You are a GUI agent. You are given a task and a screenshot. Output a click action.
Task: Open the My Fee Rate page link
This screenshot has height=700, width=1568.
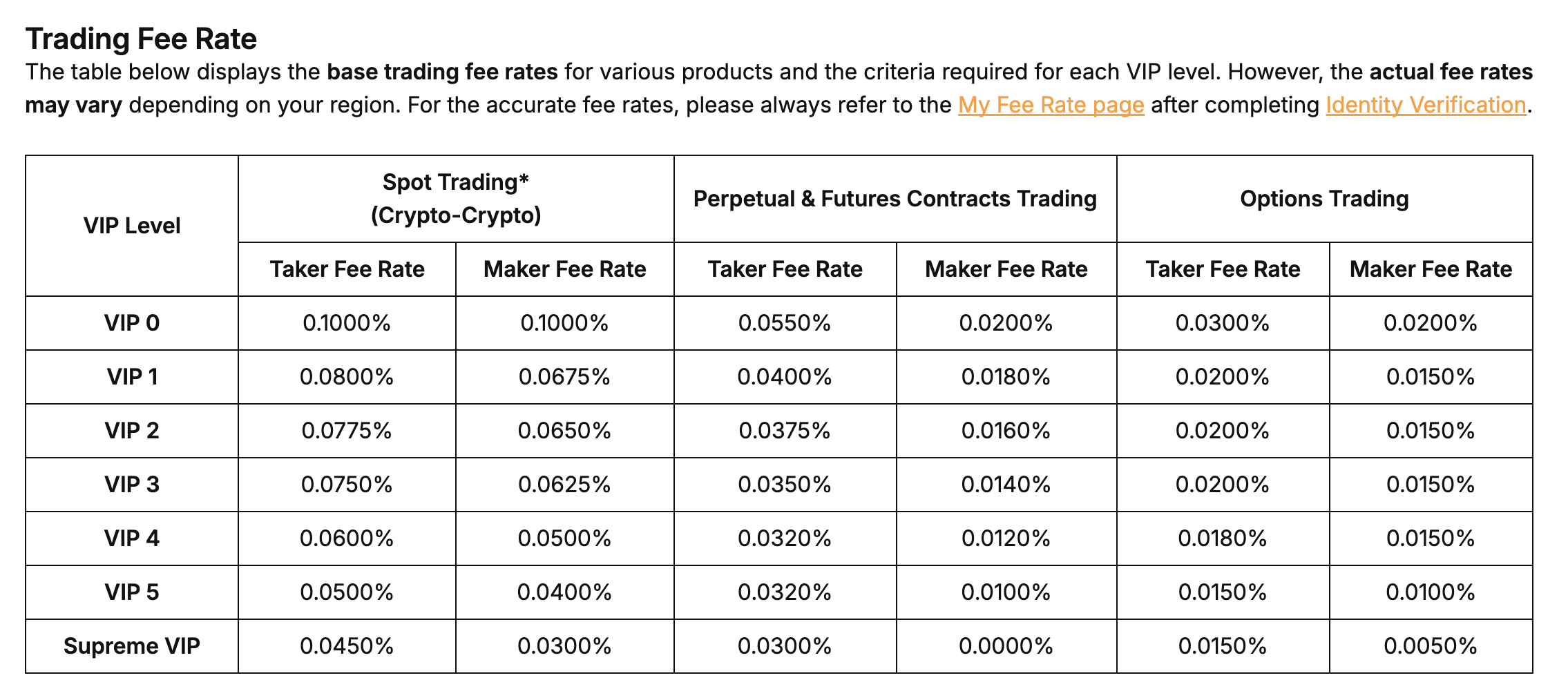click(x=1051, y=105)
